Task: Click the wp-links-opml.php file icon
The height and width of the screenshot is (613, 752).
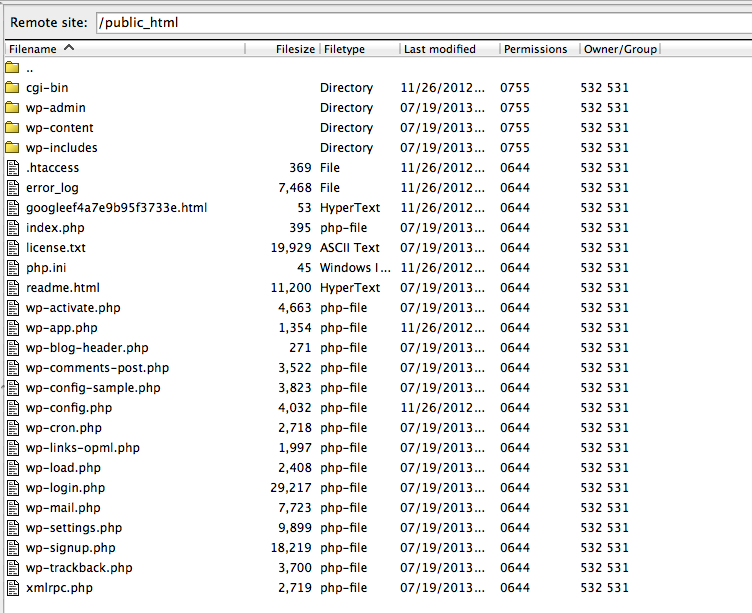Action: (x=13, y=448)
